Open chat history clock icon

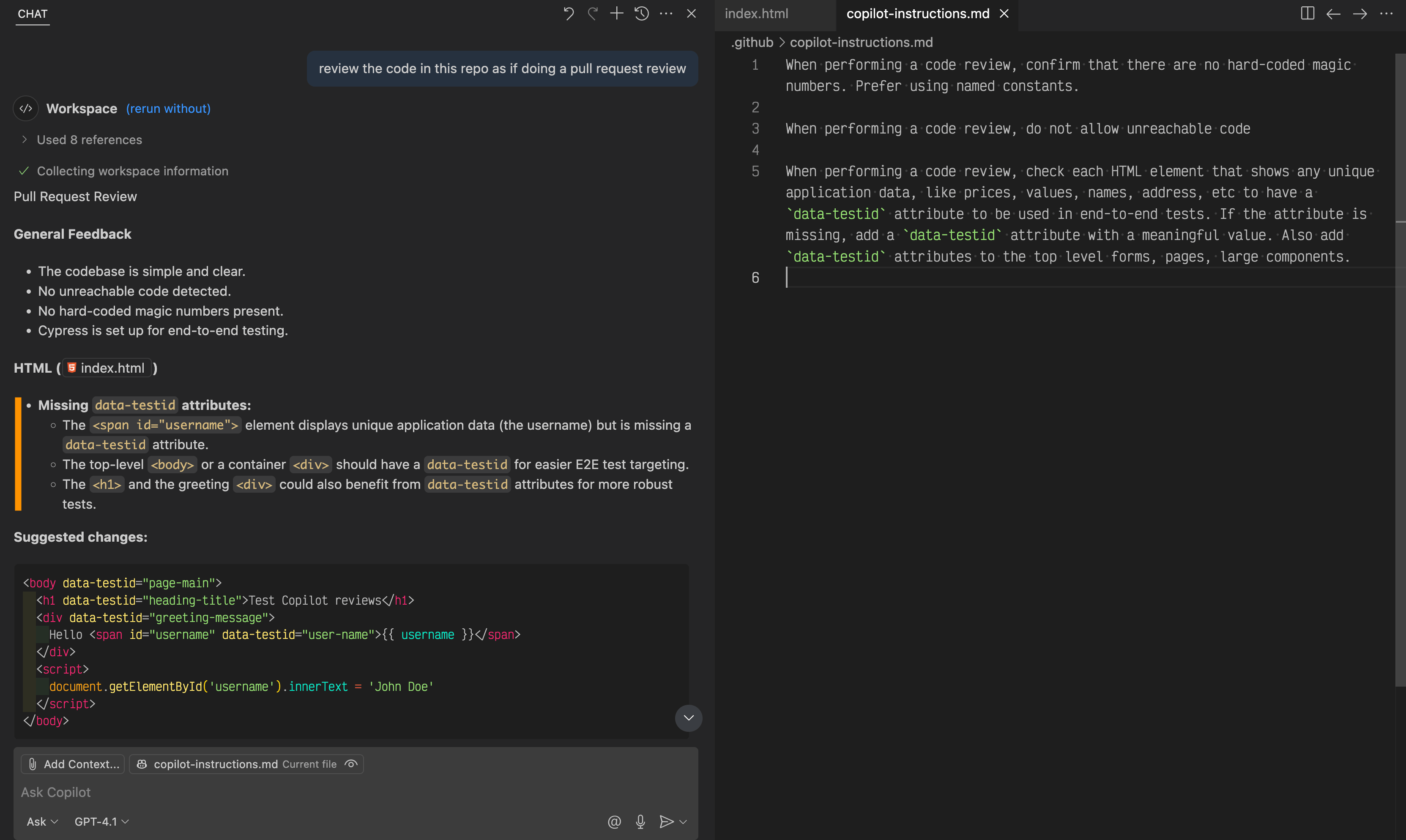[642, 14]
